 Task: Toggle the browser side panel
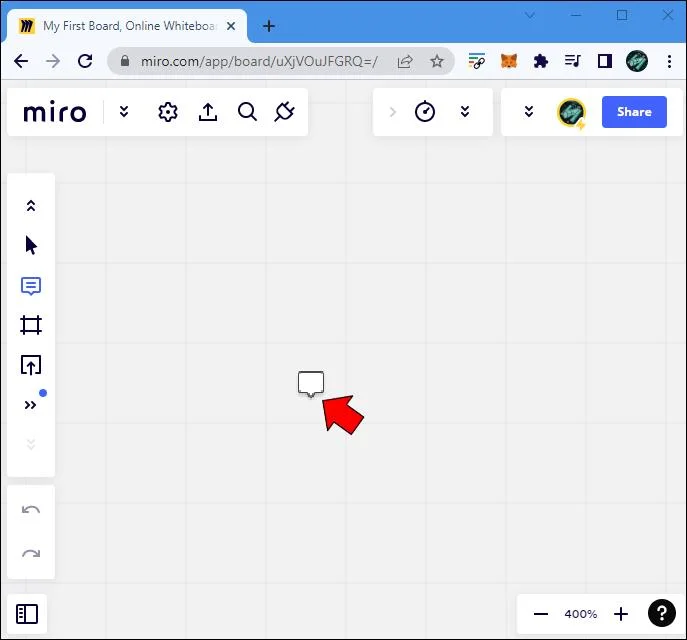pyautogui.click(x=605, y=61)
